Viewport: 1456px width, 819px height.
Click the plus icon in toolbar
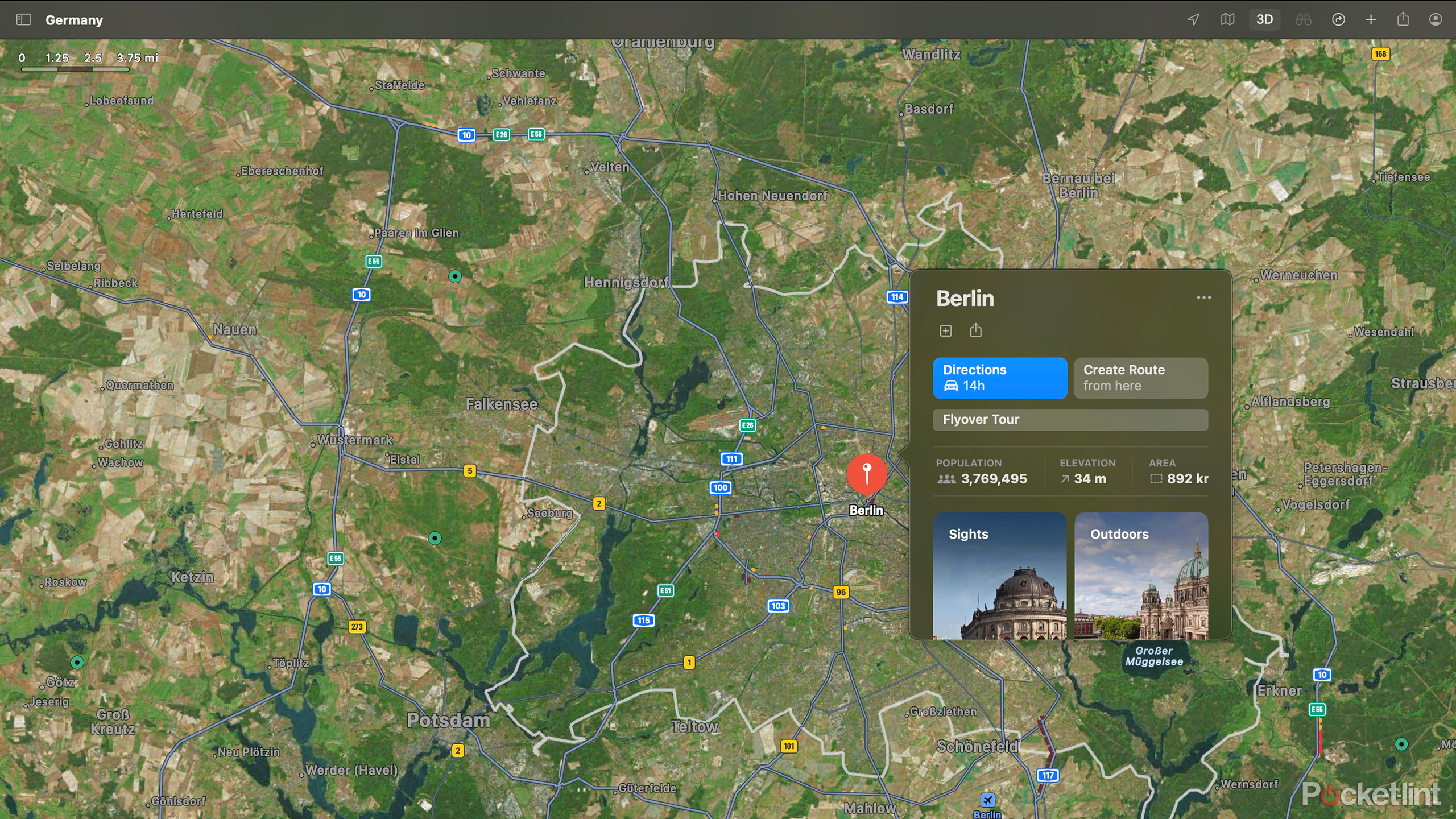tap(1371, 20)
